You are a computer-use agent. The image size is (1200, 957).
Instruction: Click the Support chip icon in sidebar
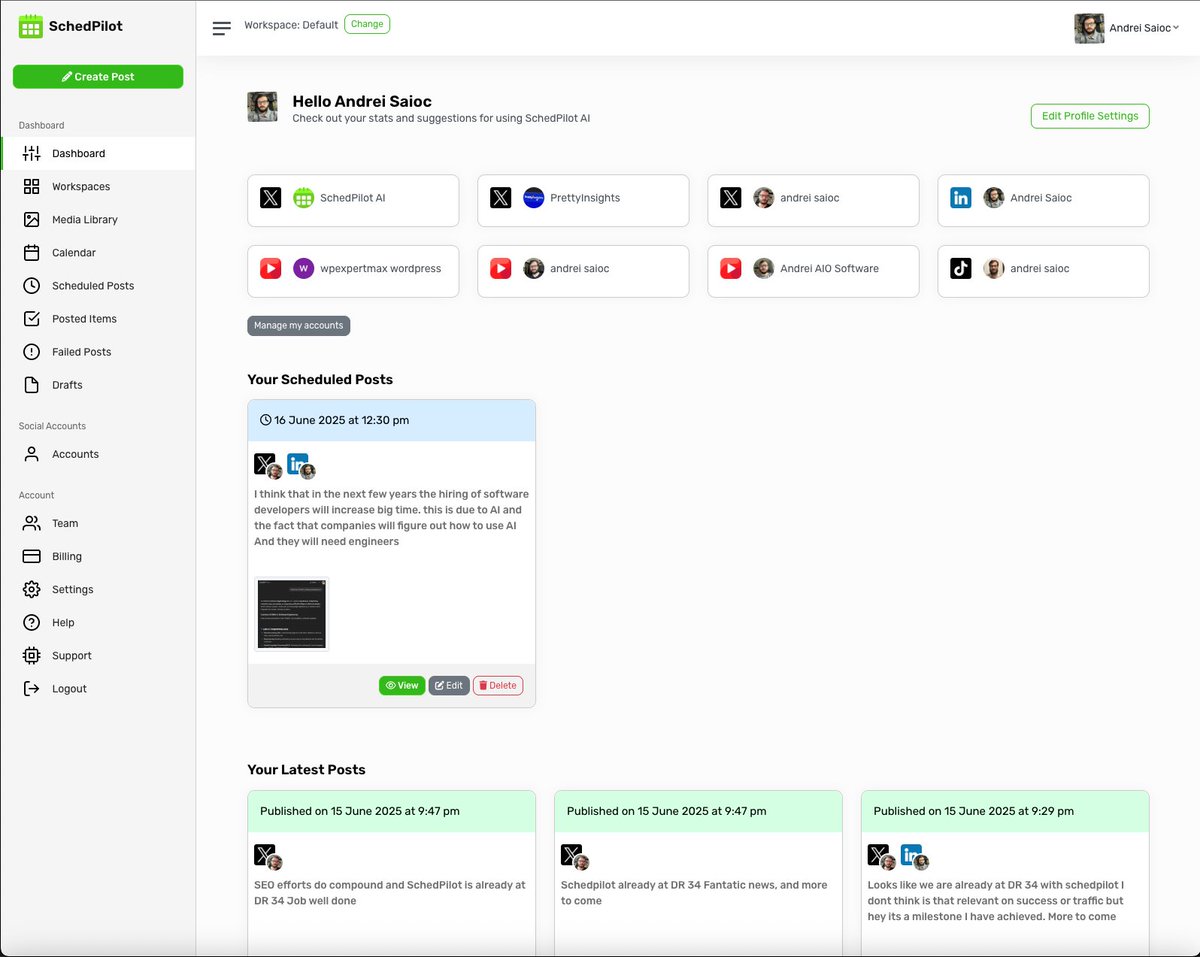(32, 656)
